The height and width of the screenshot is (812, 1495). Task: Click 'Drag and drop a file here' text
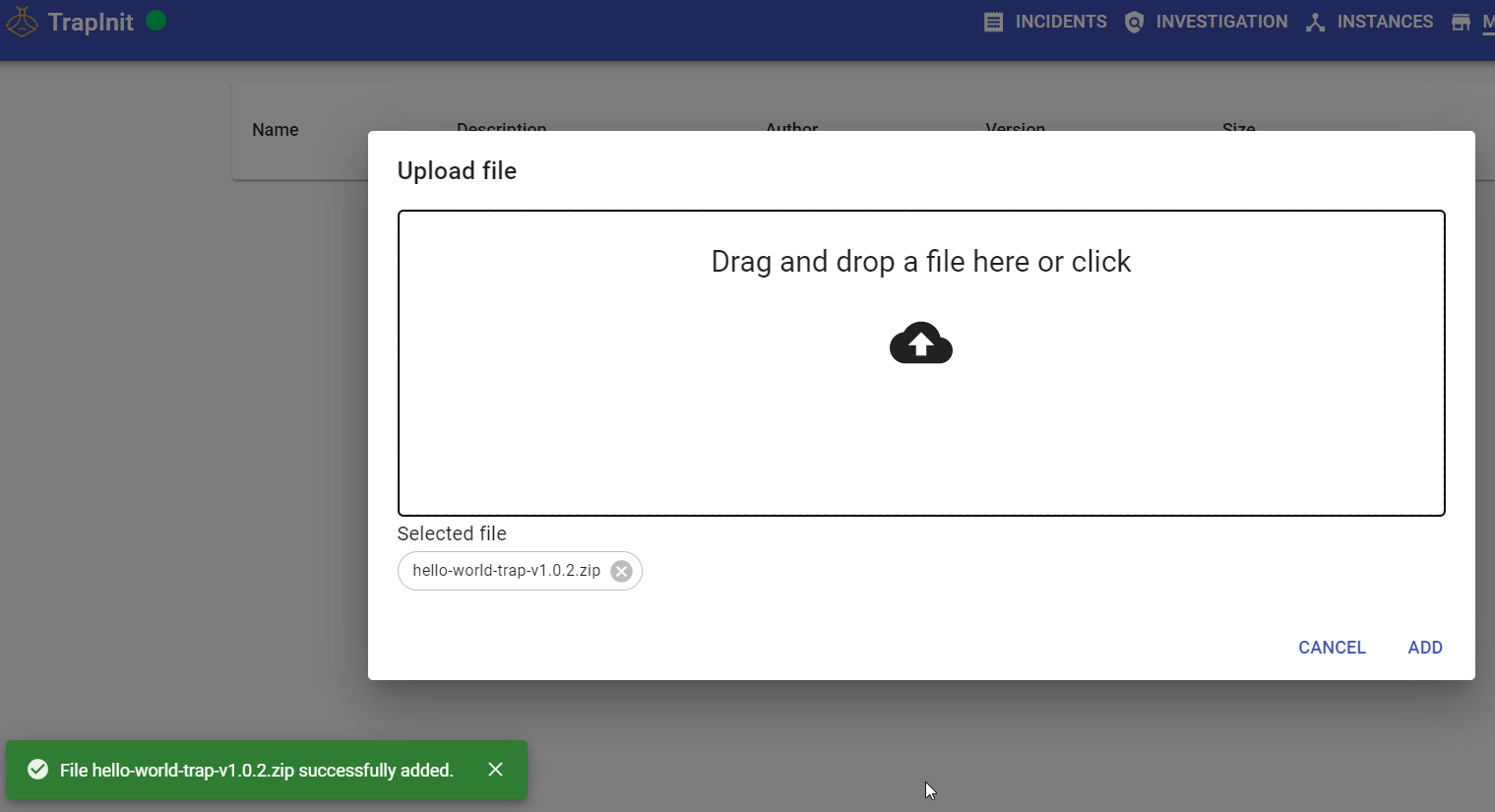point(921,262)
